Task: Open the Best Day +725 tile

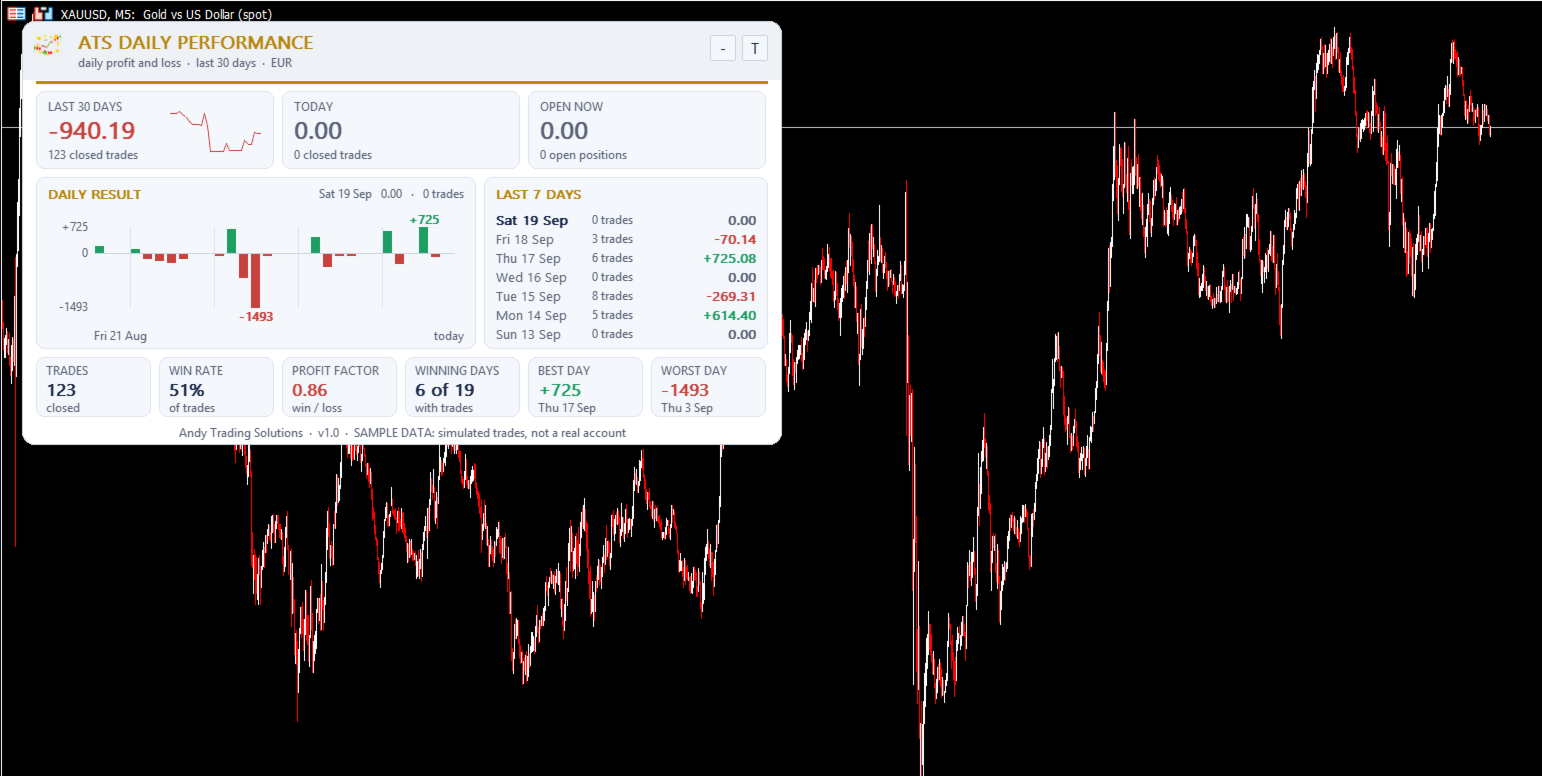Action: point(585,387)
